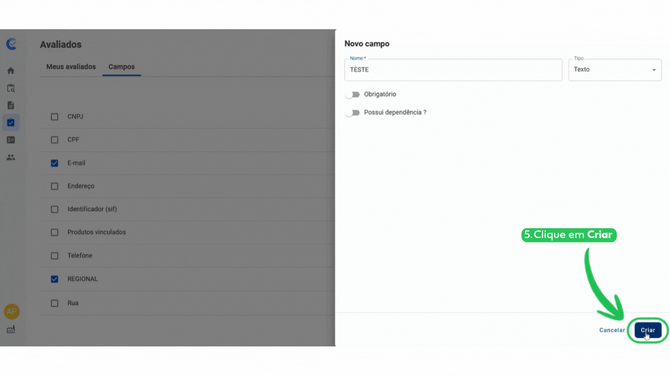The image size is (670, 376).
Task: Click the app logo at top left
Action: [x=12, y=44]
